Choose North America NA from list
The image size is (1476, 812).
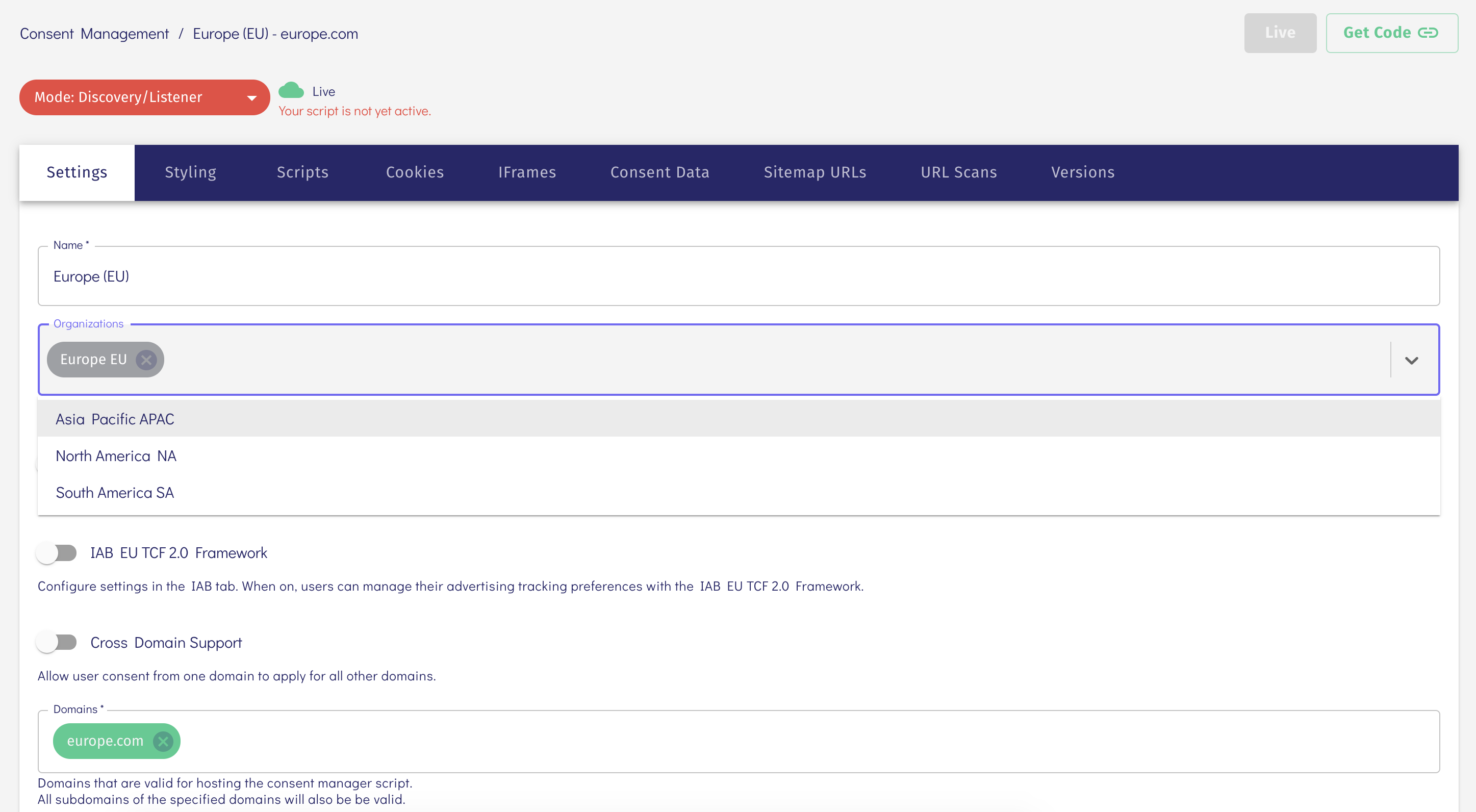tap(116, 455)
